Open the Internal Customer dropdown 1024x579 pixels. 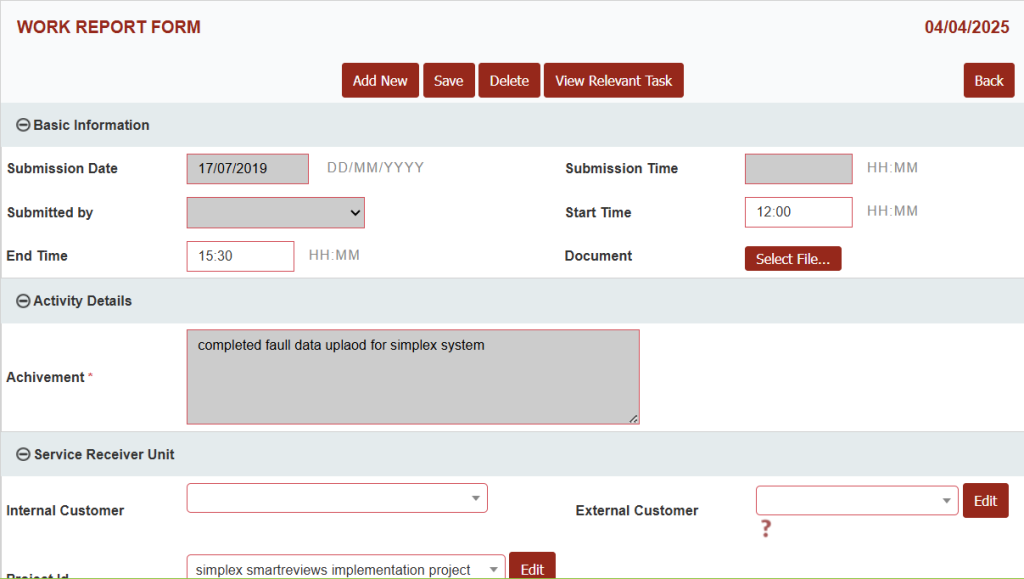[x=336, y=498]
